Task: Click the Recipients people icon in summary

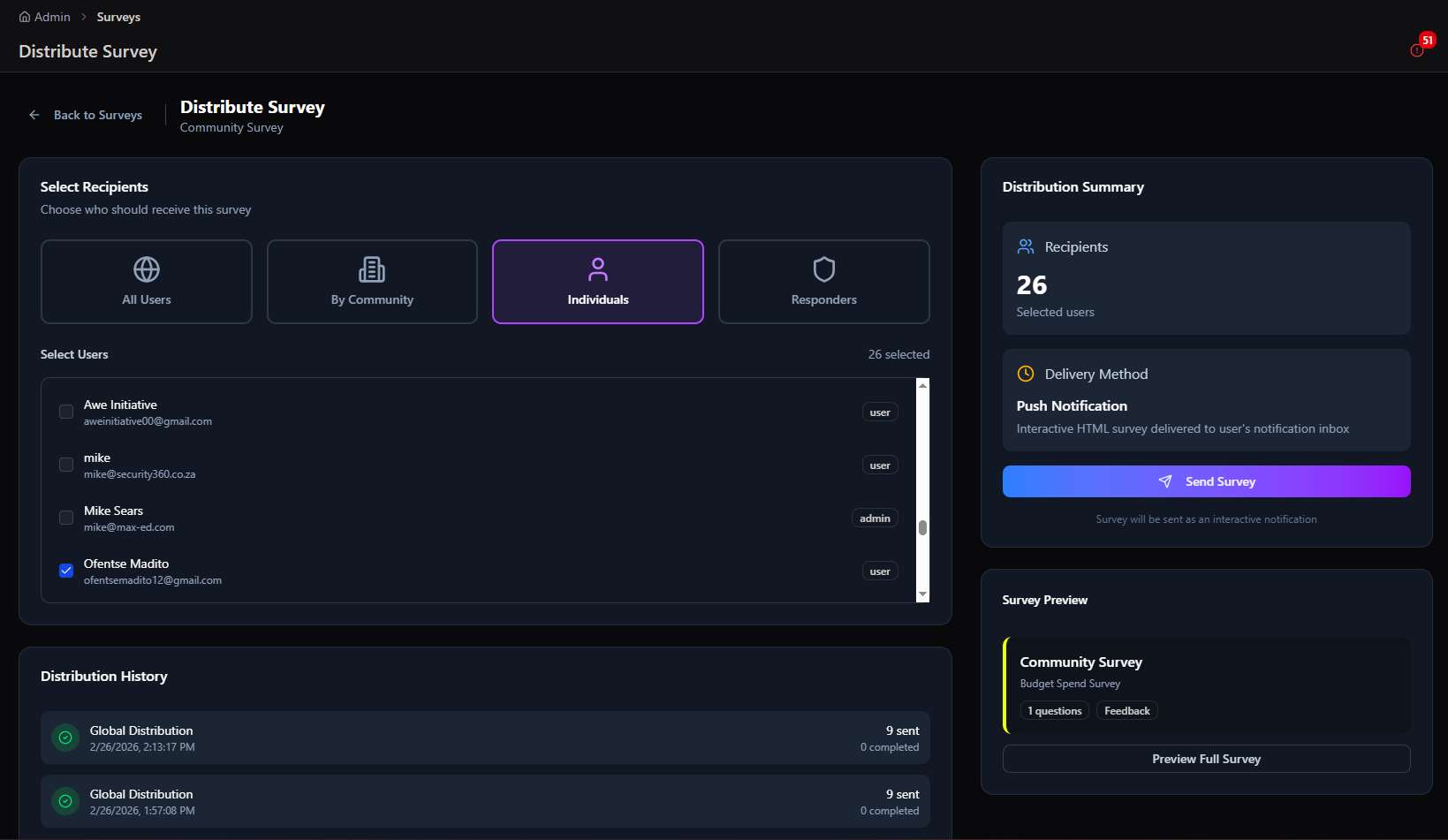Action: tap(1026, 246)
